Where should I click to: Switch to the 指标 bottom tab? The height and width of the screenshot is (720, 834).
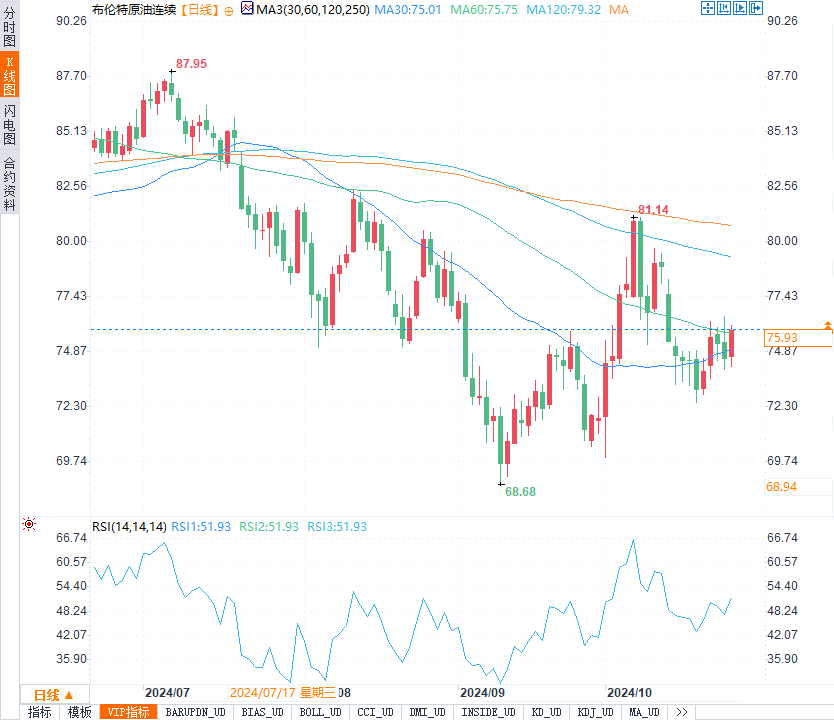[x=40, y=712]
